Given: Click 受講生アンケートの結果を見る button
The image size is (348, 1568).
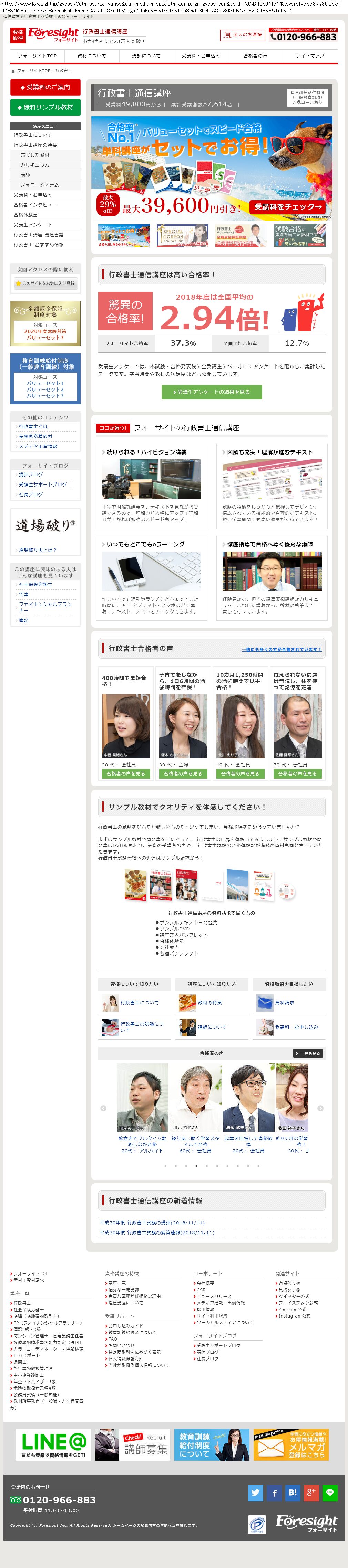Looking at the screenshot, I should tap(212, 391).
